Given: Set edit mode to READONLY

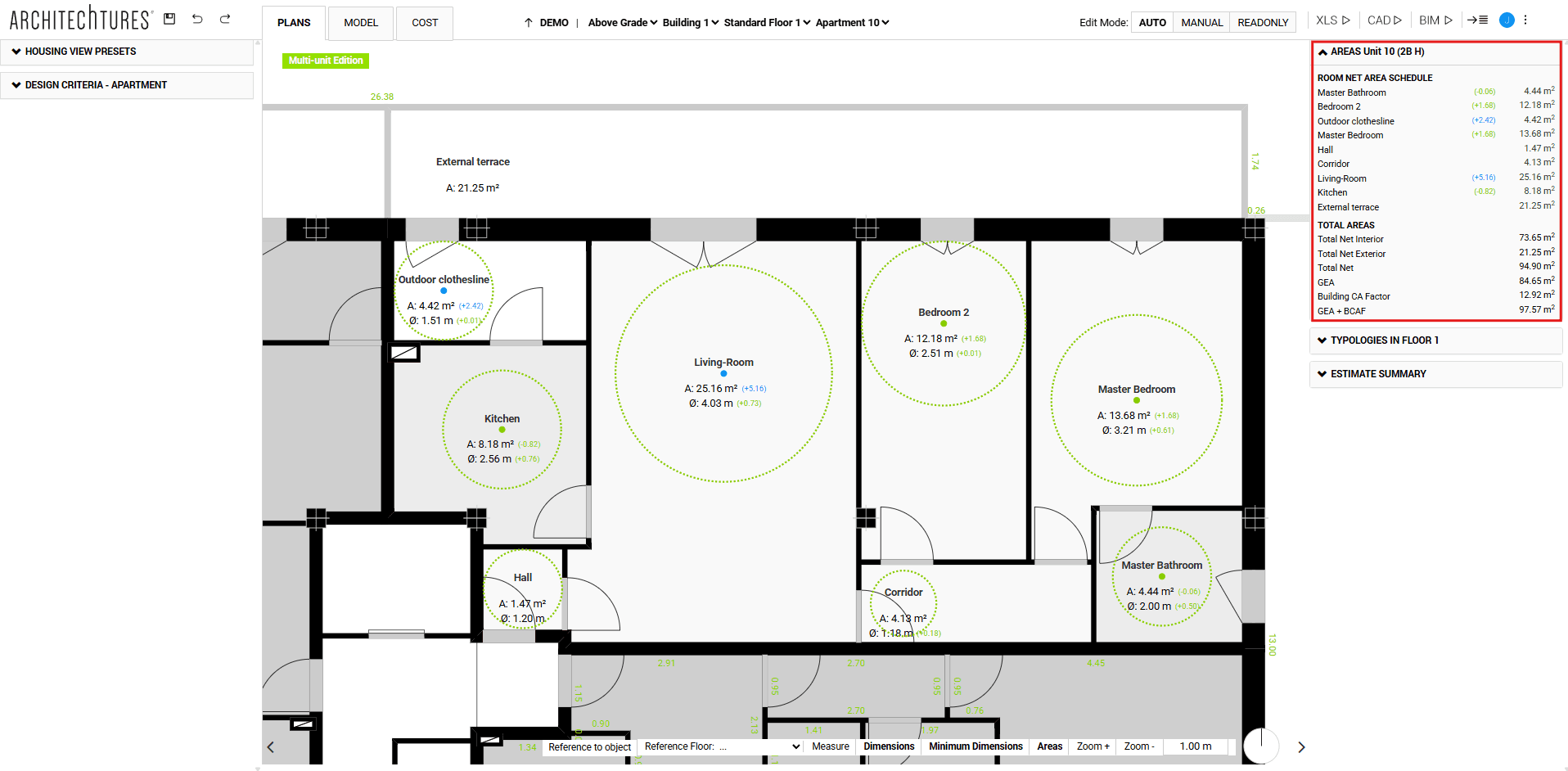Looking at the screenshot, I should (x=1262, y=22).
